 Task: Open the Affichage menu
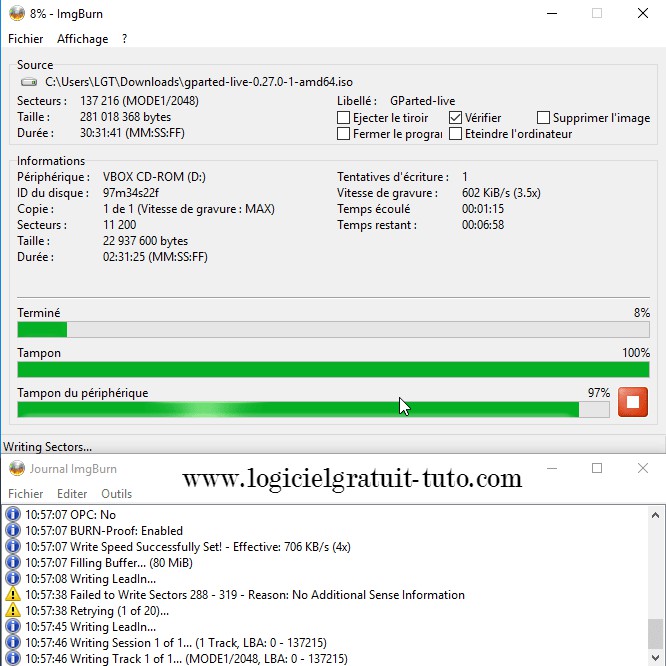pyautogui.click(x=82, y=39)
